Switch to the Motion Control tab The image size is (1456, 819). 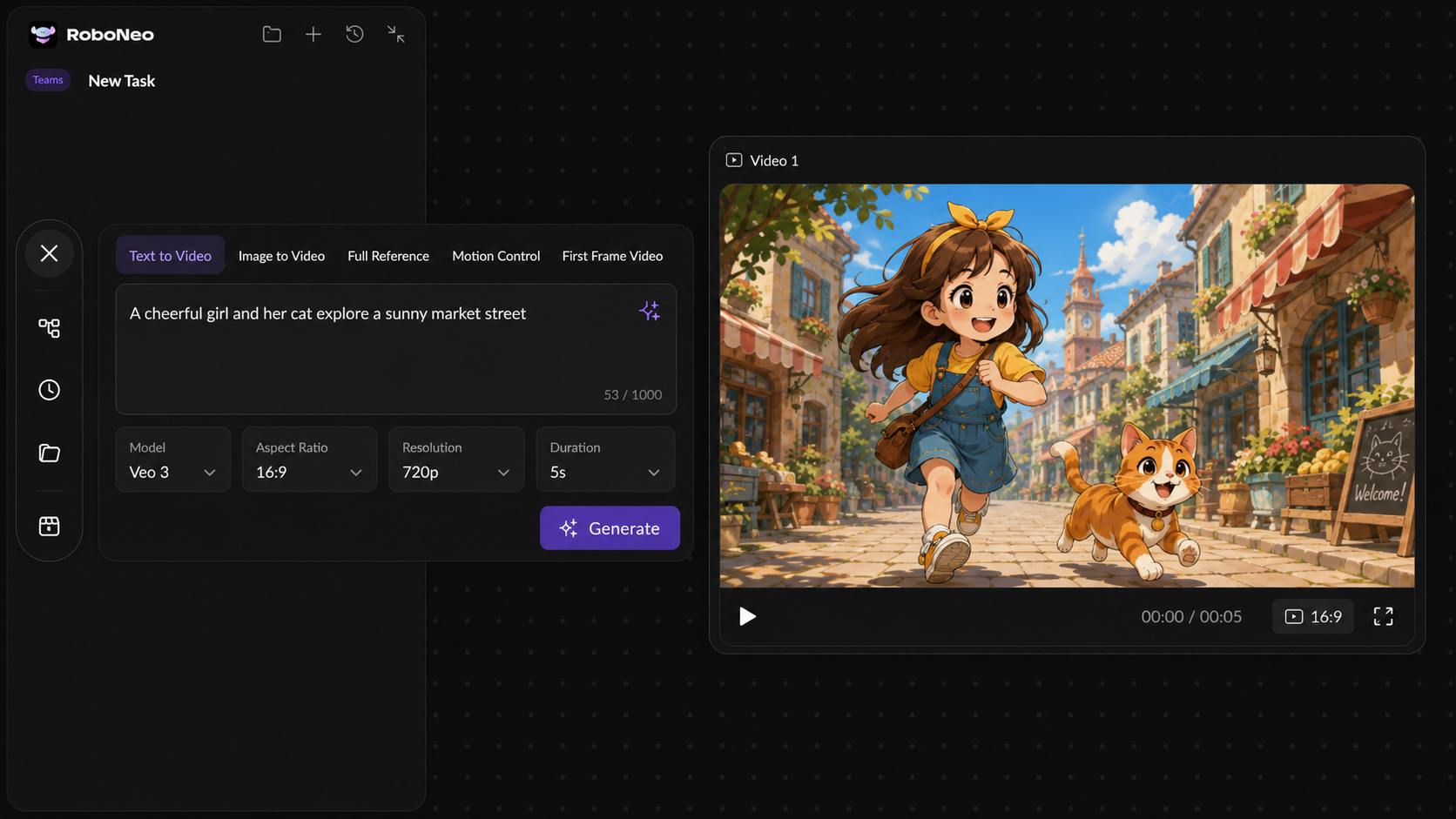pyautogui.click(x=496, y=256)
